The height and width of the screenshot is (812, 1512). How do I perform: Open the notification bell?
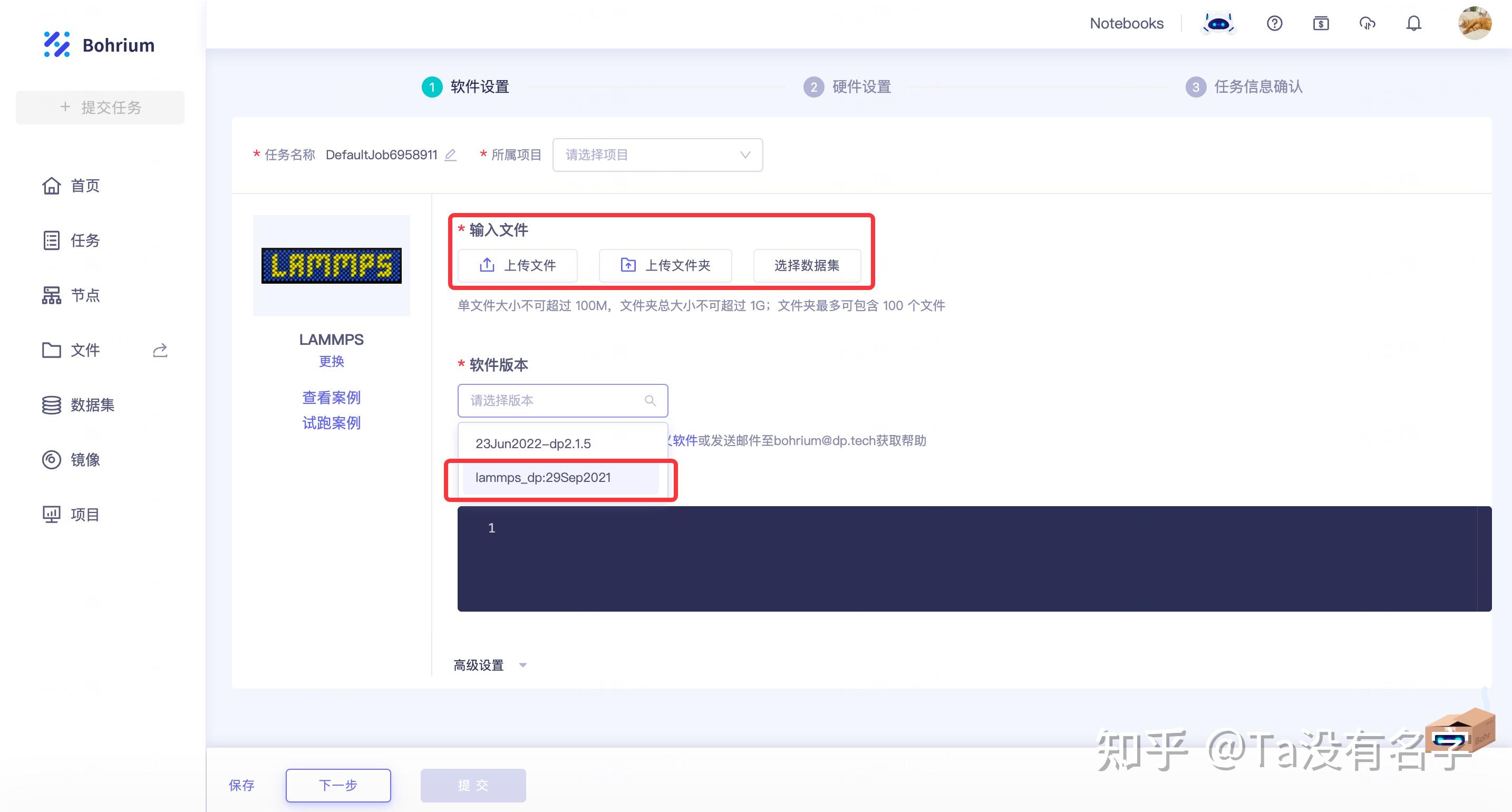[x=1414, y=23]
